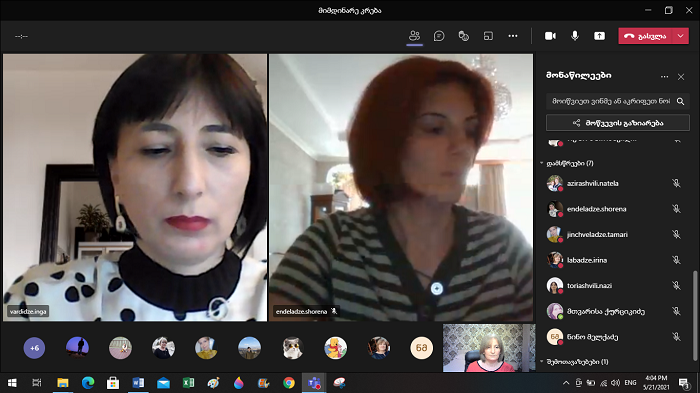Open the rooms icon in toolbar
Image resolution: width=700 pixels, height=393 pixels.
488,36
